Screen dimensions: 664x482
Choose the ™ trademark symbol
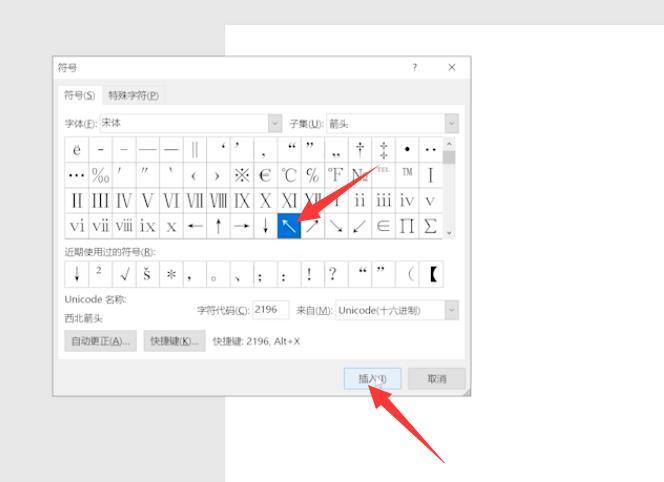(407, 173)
